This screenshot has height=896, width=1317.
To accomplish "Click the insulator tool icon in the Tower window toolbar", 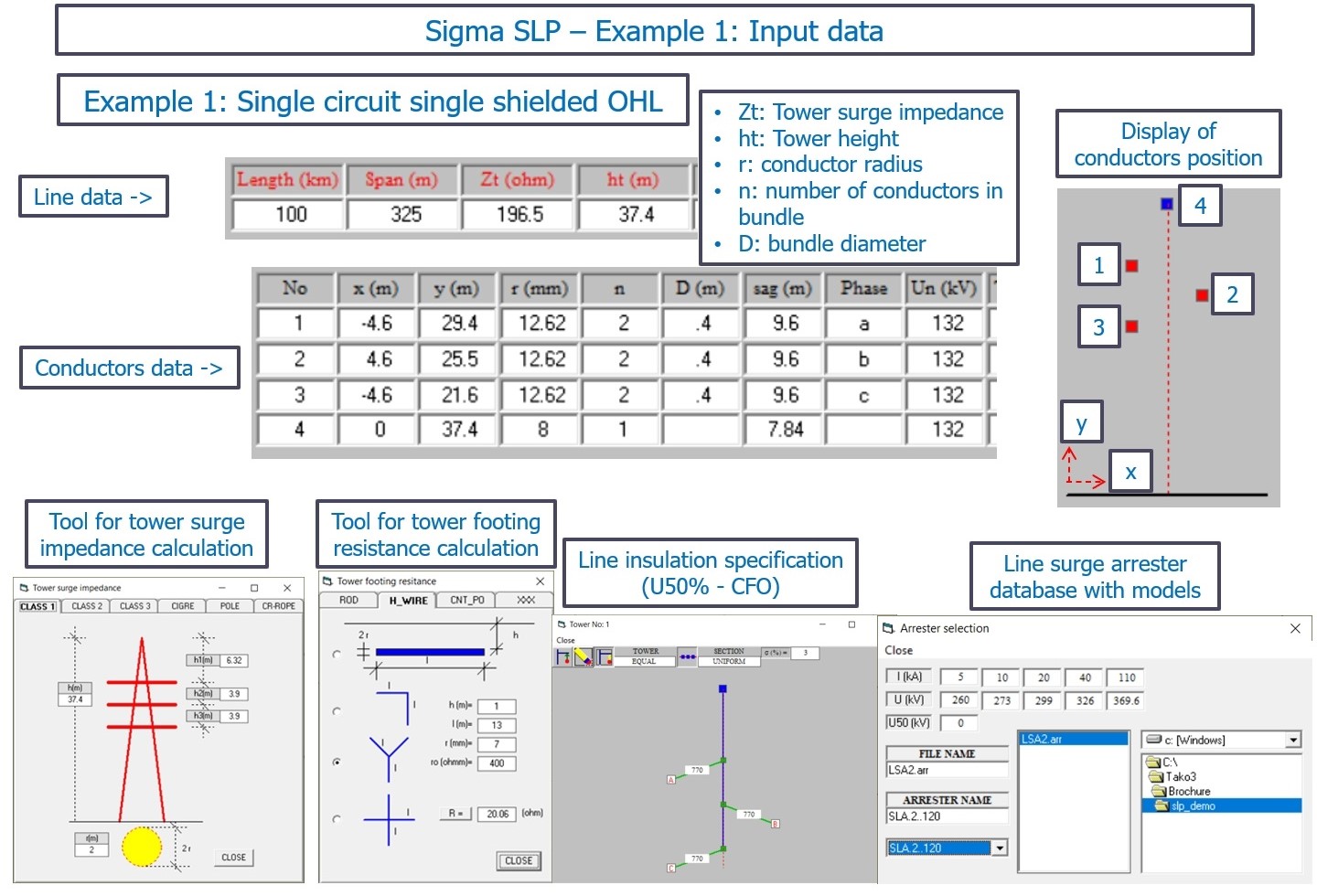I will pos(564,655).
